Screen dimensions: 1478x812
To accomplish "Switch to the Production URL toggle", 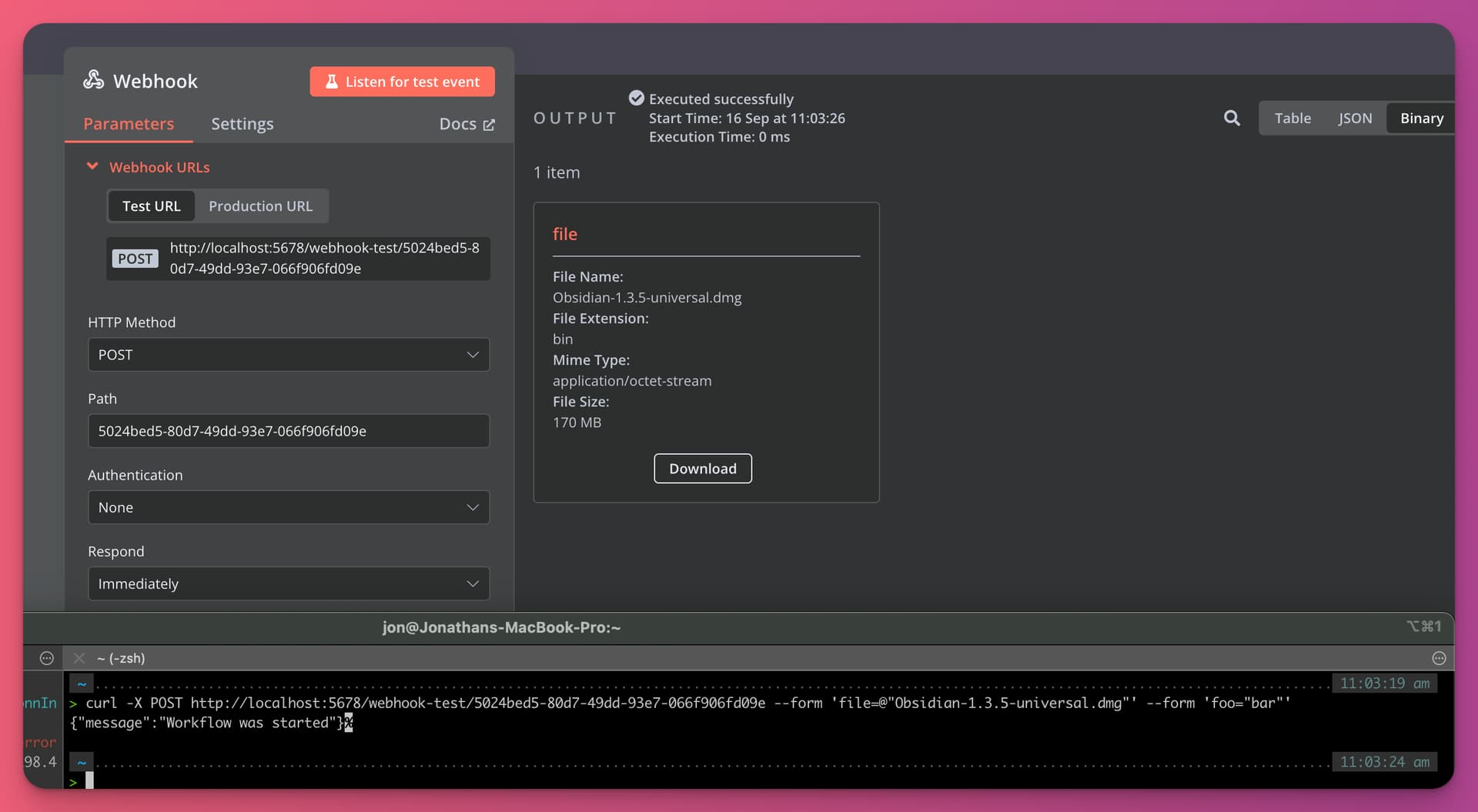I will pos(260,206).
